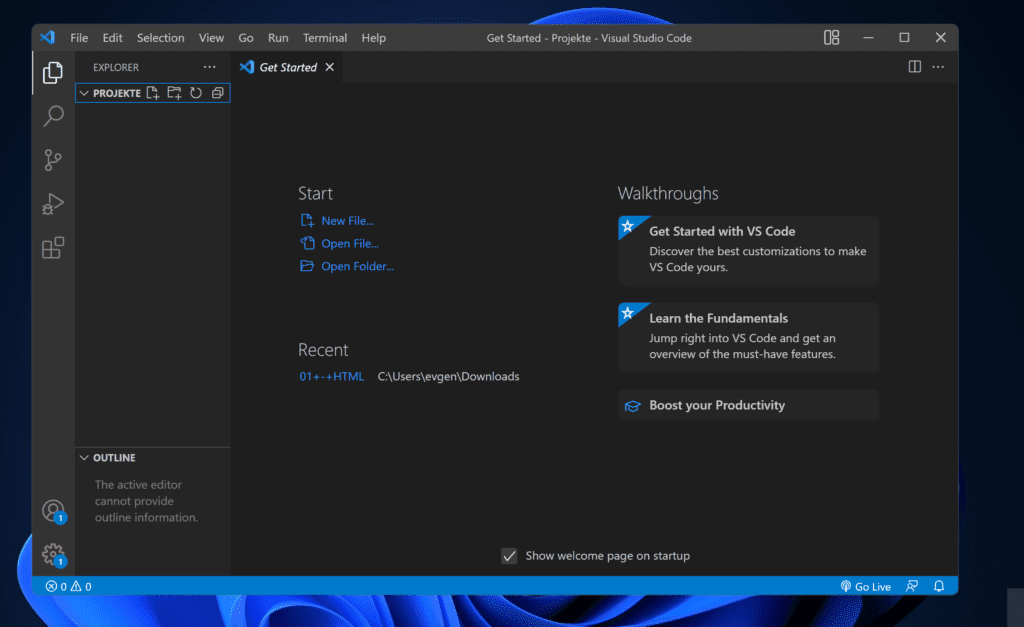Open the Manage gear settings icon
Screen dimensions: 1024x627
click(53, 554)
